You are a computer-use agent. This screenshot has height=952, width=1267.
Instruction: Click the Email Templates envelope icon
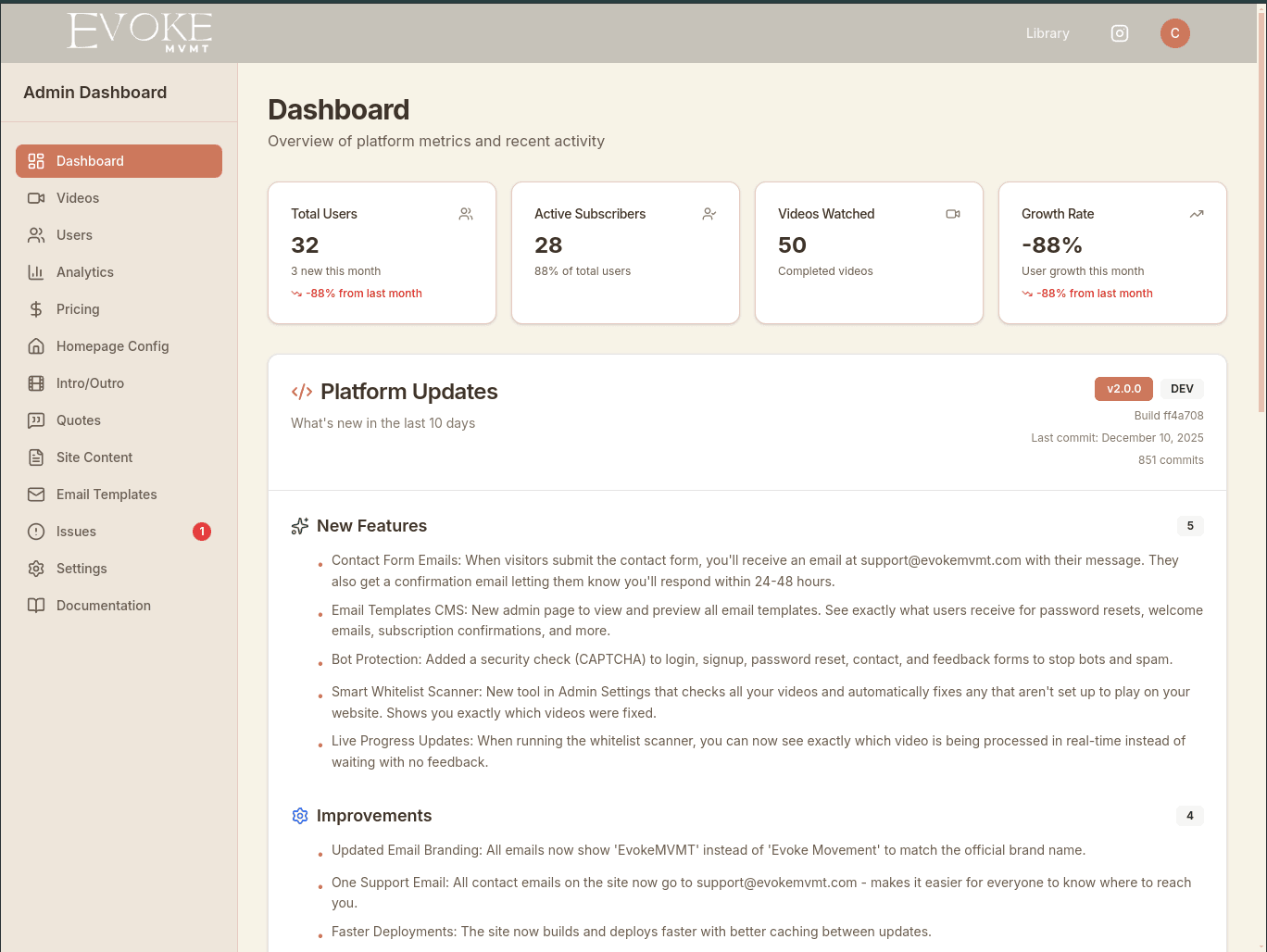click(x=37, y=494)
